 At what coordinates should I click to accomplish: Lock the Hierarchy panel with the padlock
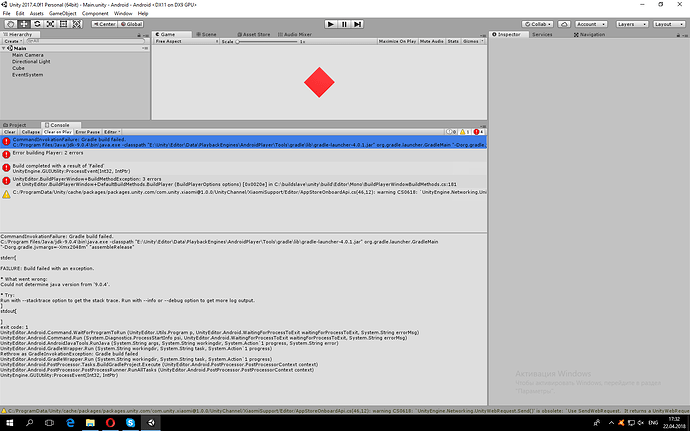point(139,35)
